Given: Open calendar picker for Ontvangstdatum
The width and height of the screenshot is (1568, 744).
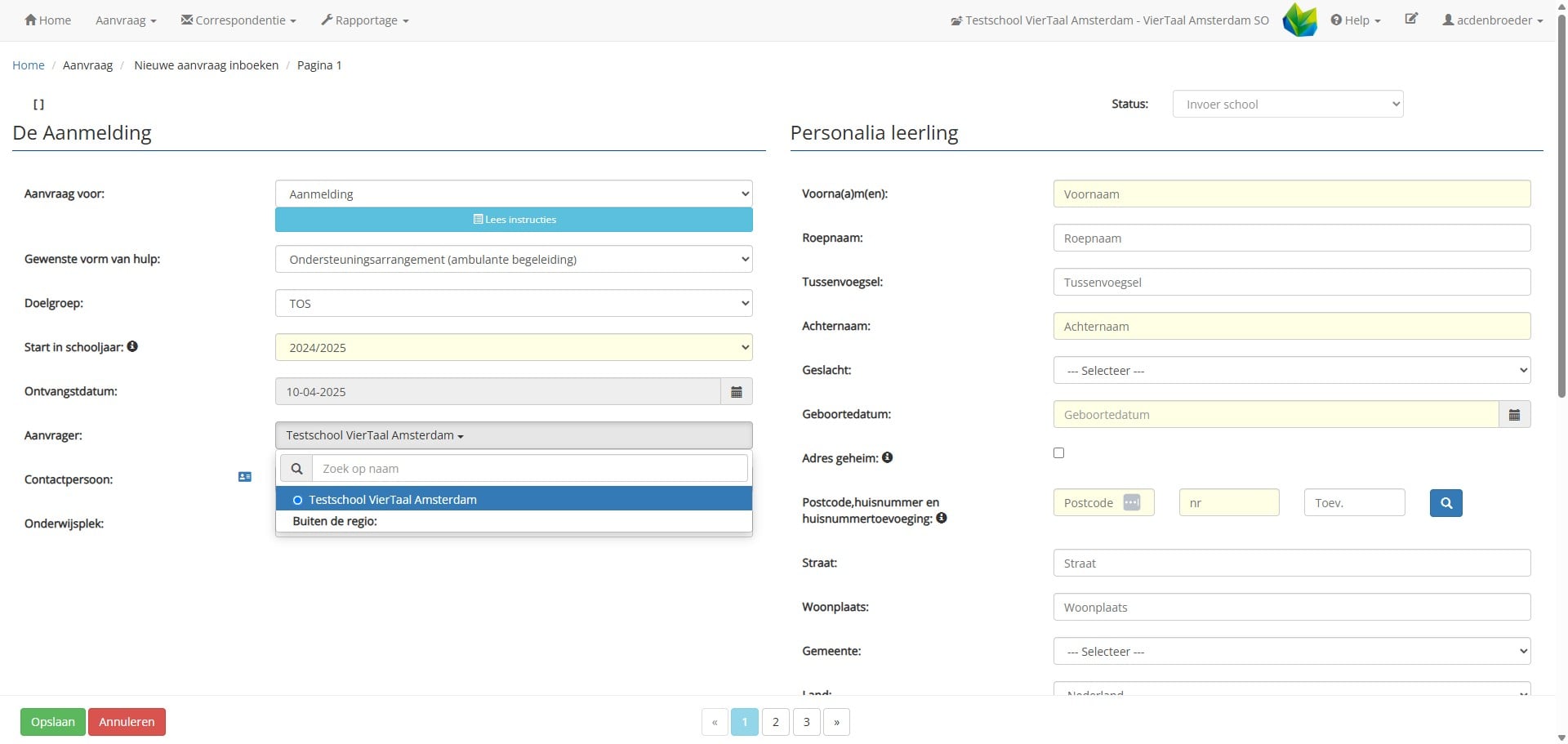Looking at the screenshot, I should (737, 391).
